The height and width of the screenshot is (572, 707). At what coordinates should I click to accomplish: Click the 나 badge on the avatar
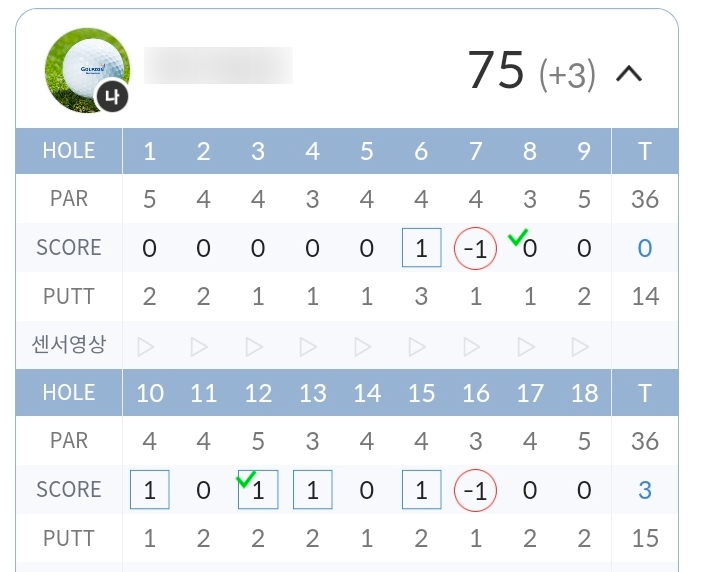pyautogui.click(x=112, y=96)
